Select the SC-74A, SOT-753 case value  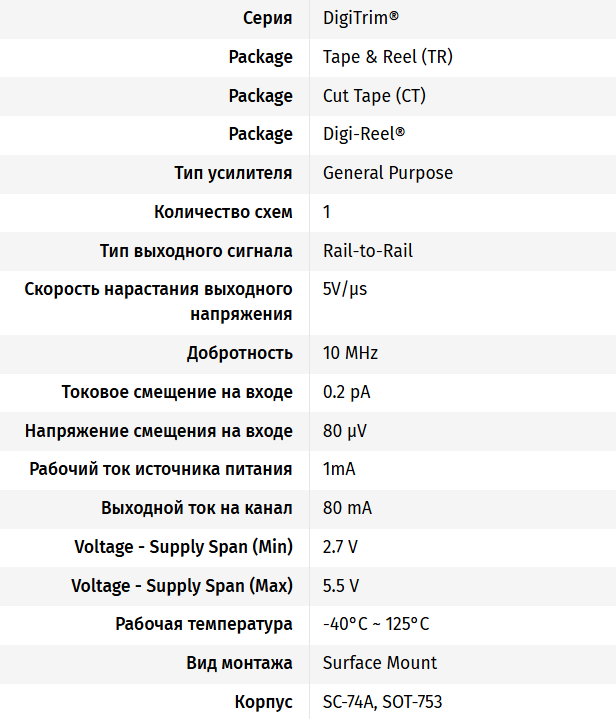382,701
